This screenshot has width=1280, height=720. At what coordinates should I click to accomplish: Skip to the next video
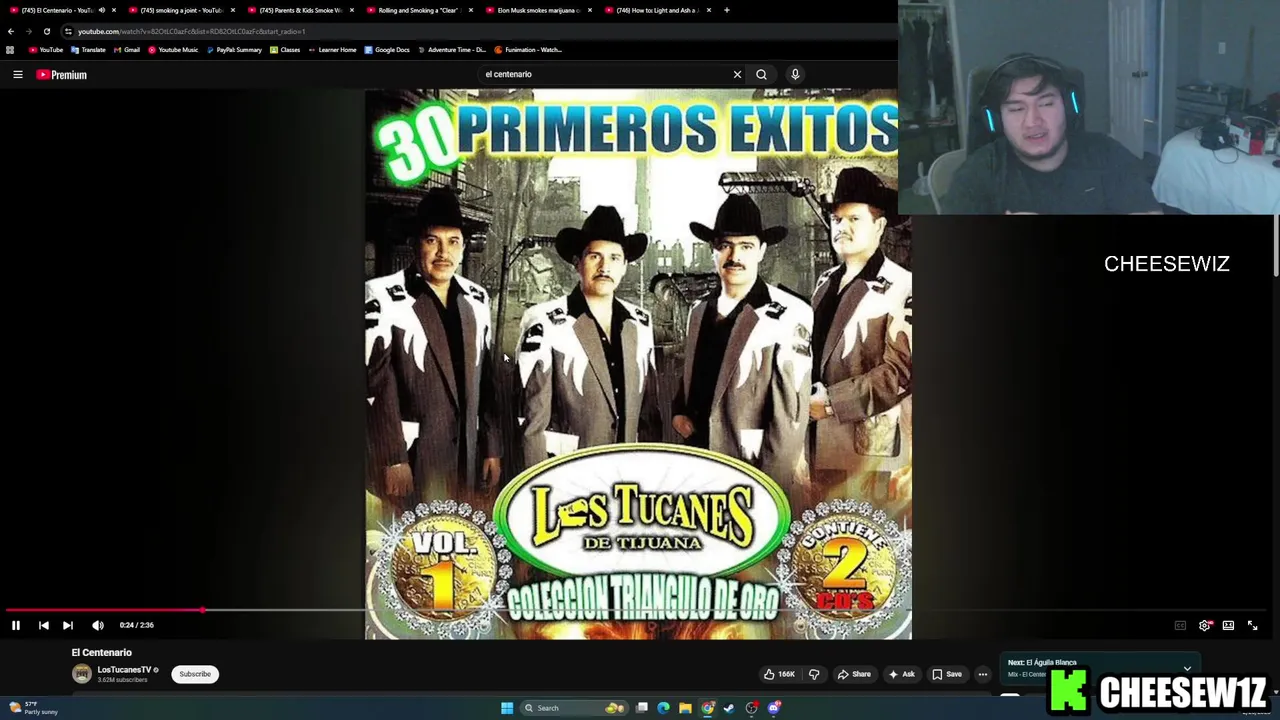[x=68, y=625]
